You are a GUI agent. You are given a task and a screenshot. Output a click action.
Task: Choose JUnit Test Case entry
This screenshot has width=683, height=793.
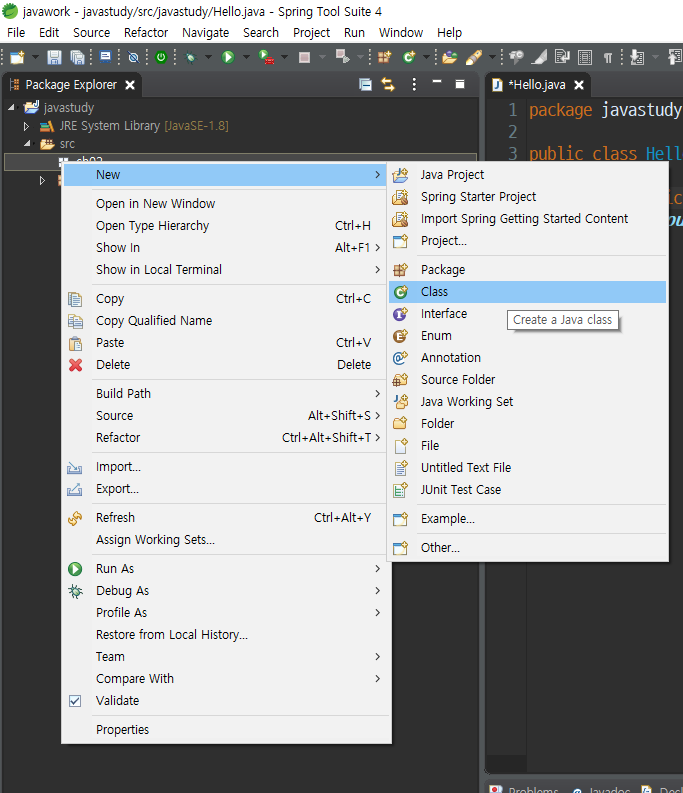528,490
